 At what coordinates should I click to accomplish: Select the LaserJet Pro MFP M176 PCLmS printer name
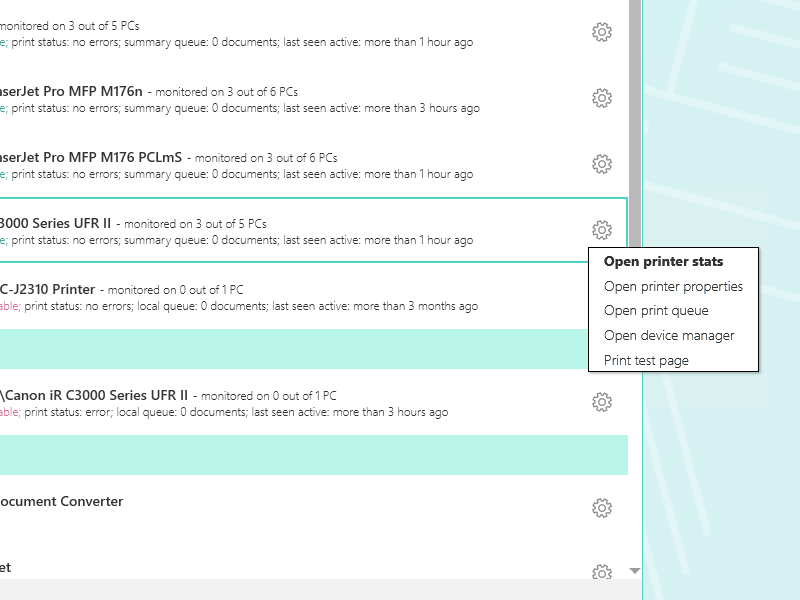pos(90,157)
